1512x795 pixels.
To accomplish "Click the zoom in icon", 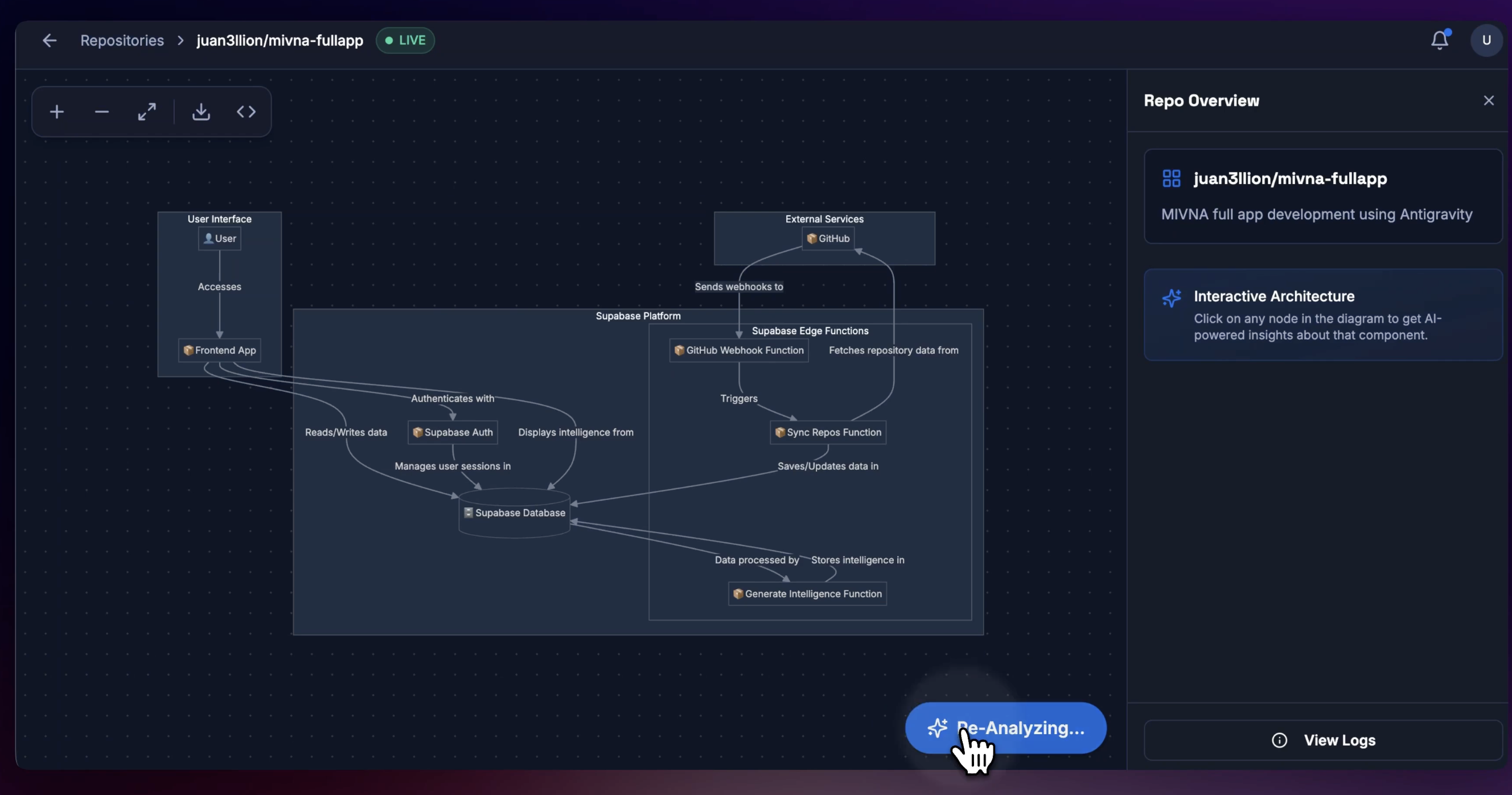I will point(56,111).
